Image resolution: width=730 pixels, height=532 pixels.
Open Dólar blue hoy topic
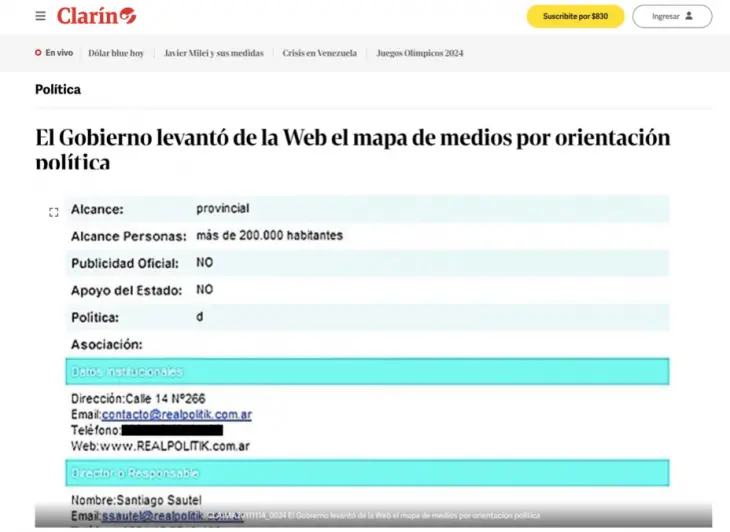pos(116,53)
